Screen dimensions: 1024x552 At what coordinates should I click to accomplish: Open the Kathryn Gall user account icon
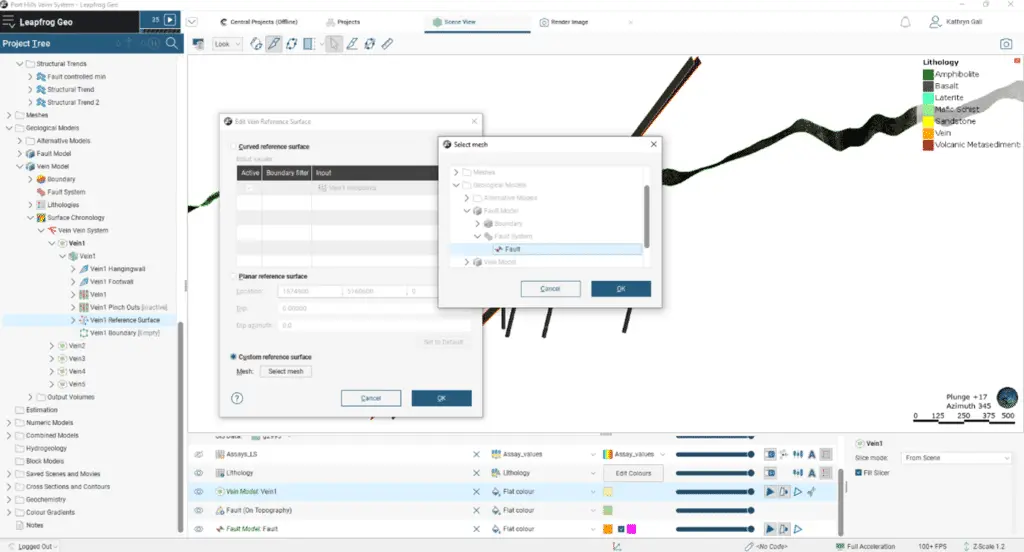coord(935,22)
